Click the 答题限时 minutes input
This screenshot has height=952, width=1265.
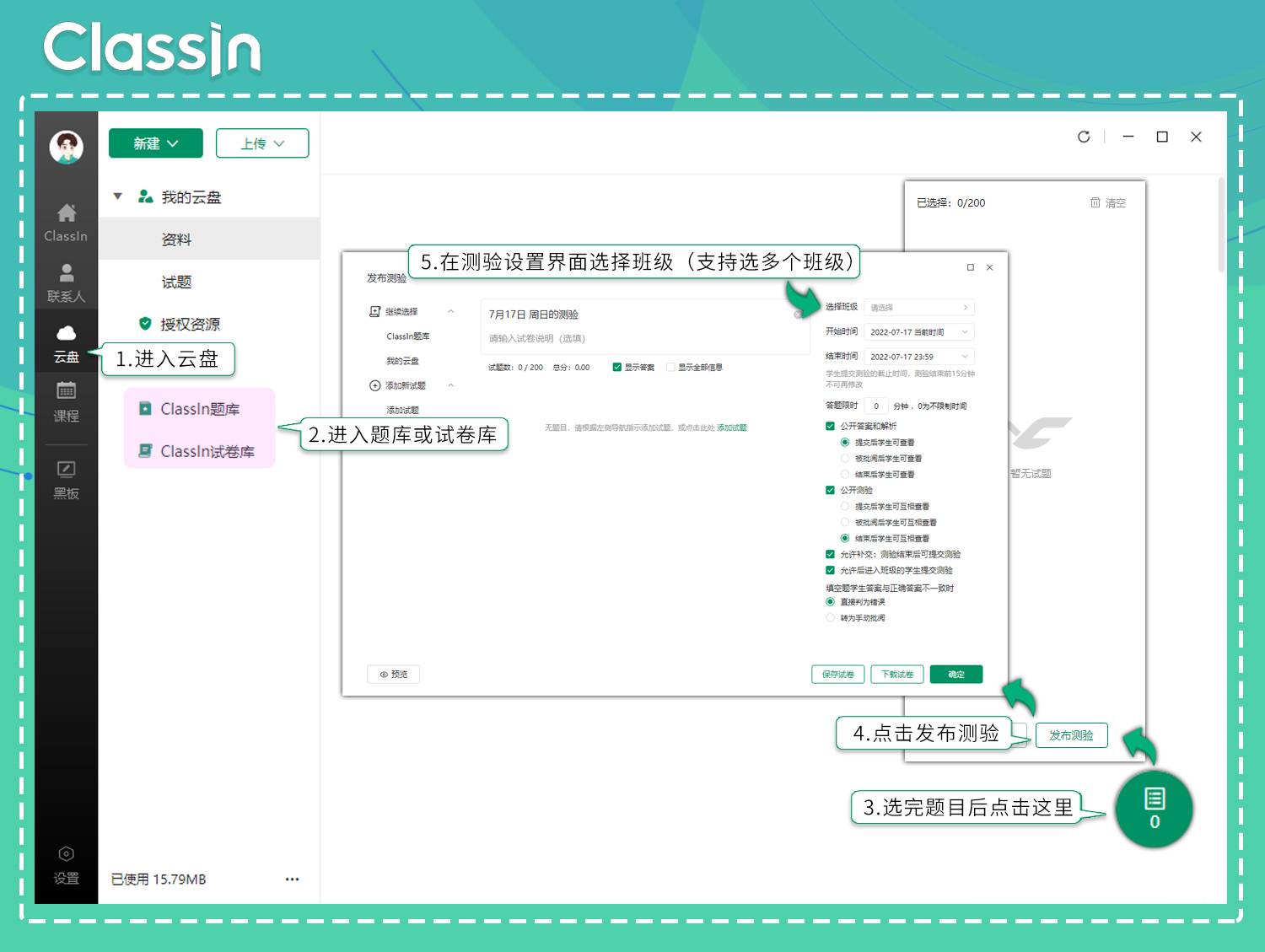876,406
